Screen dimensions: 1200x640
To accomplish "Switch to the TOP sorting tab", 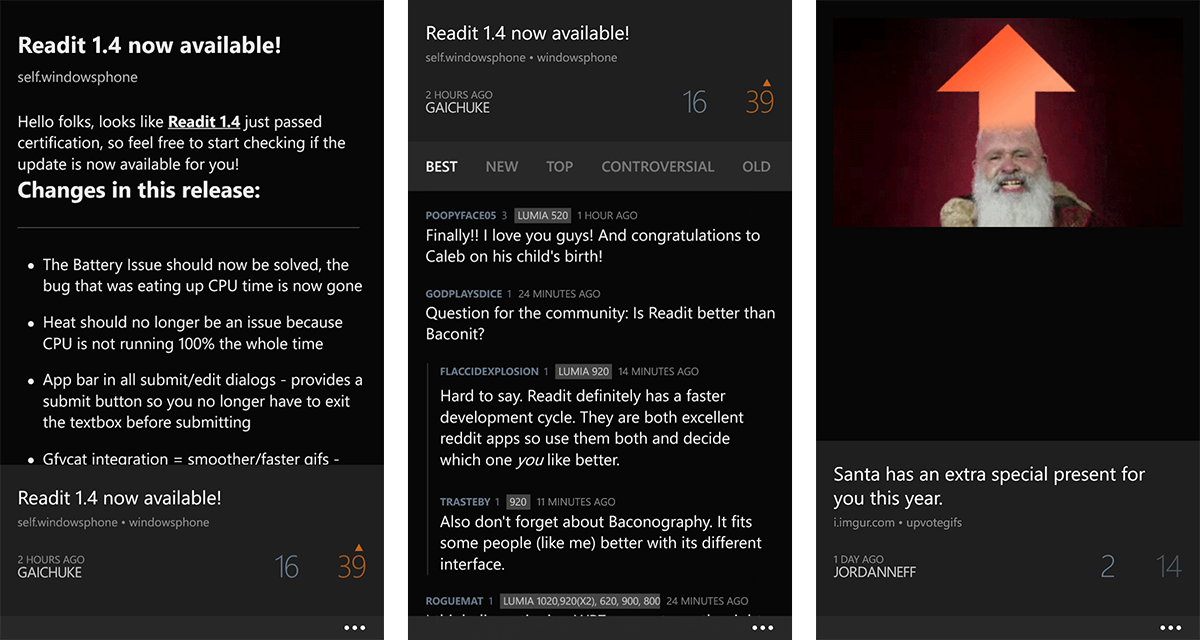I will click(560, 167).
